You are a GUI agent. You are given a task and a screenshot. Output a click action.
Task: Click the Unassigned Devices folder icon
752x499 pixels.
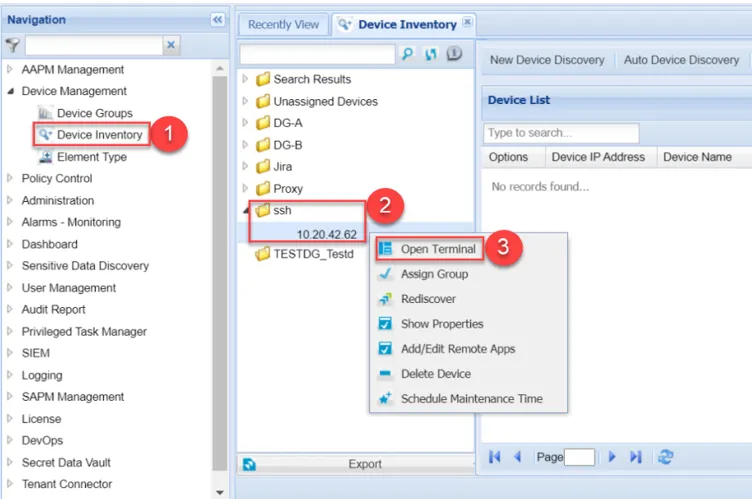point(262,101)
